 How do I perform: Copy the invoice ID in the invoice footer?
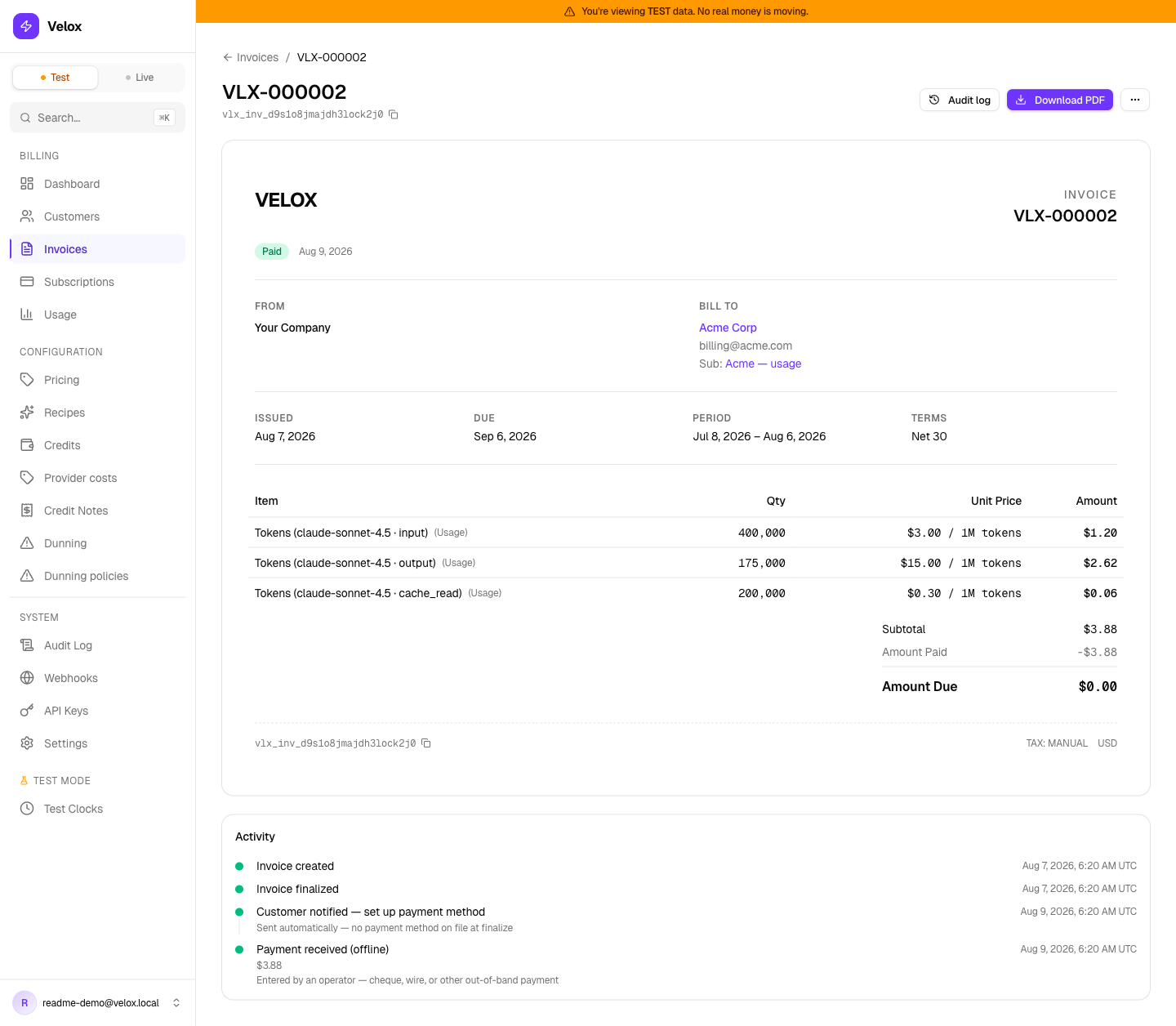point(426,743)
